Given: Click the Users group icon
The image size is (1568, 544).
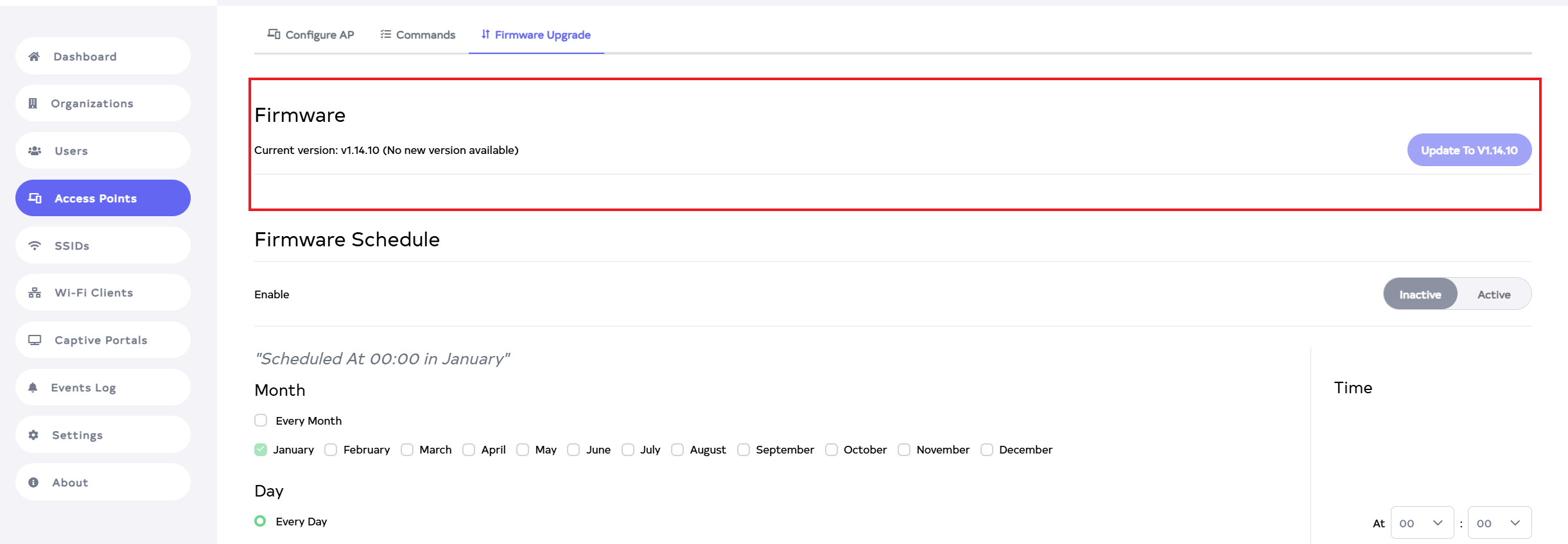Looking at the screenshot, I should click(x=35, y=151).
